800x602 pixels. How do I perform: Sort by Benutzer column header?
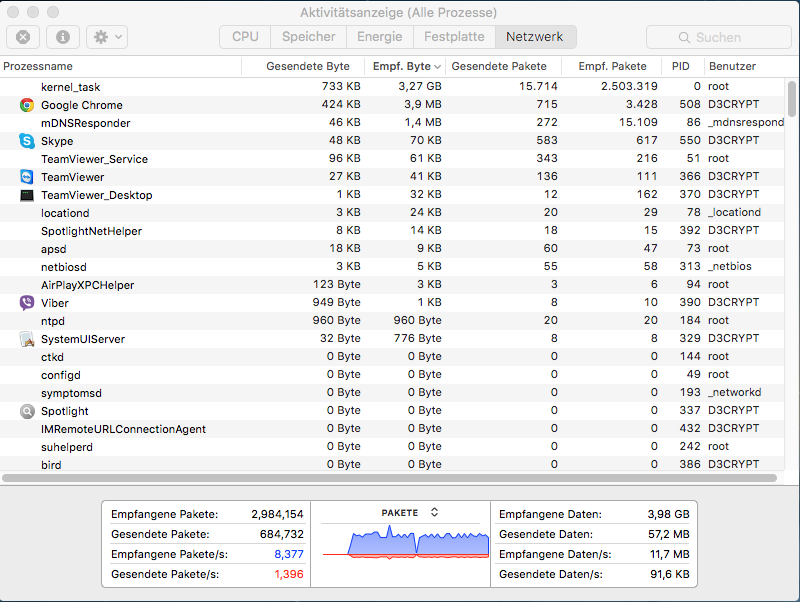pyautogui.click(x=745, y=66)
